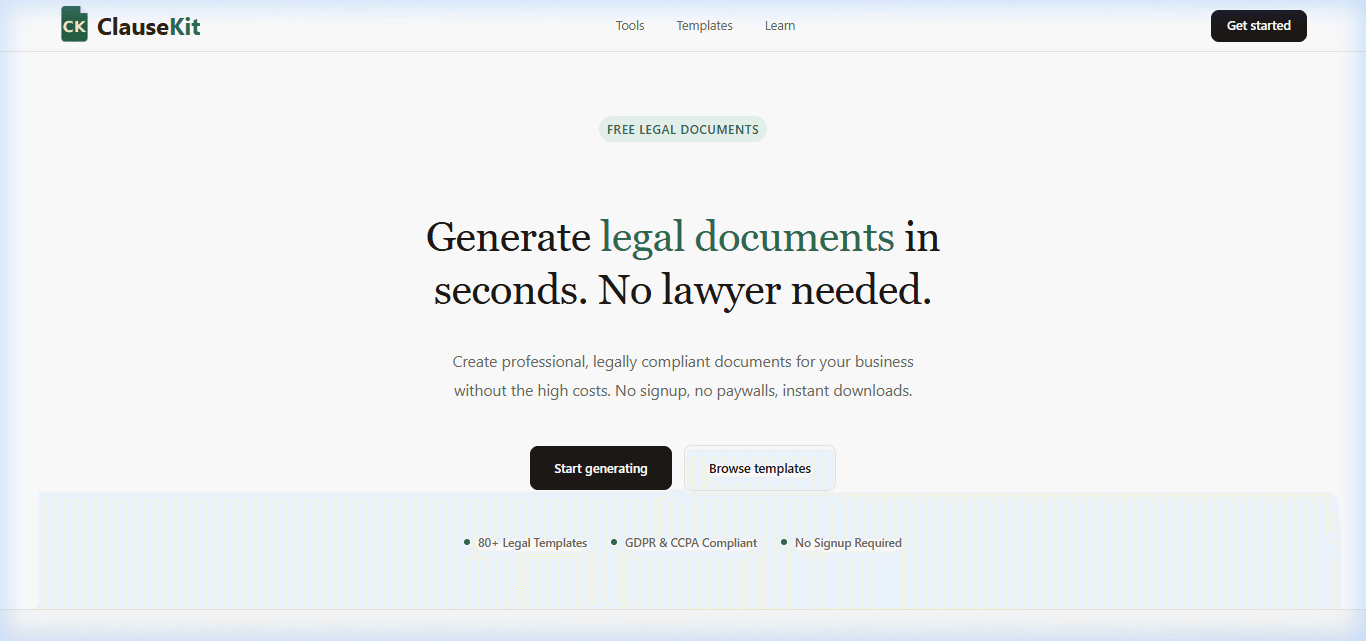Click the green dot beside No Signup Required

coord(784,542)
